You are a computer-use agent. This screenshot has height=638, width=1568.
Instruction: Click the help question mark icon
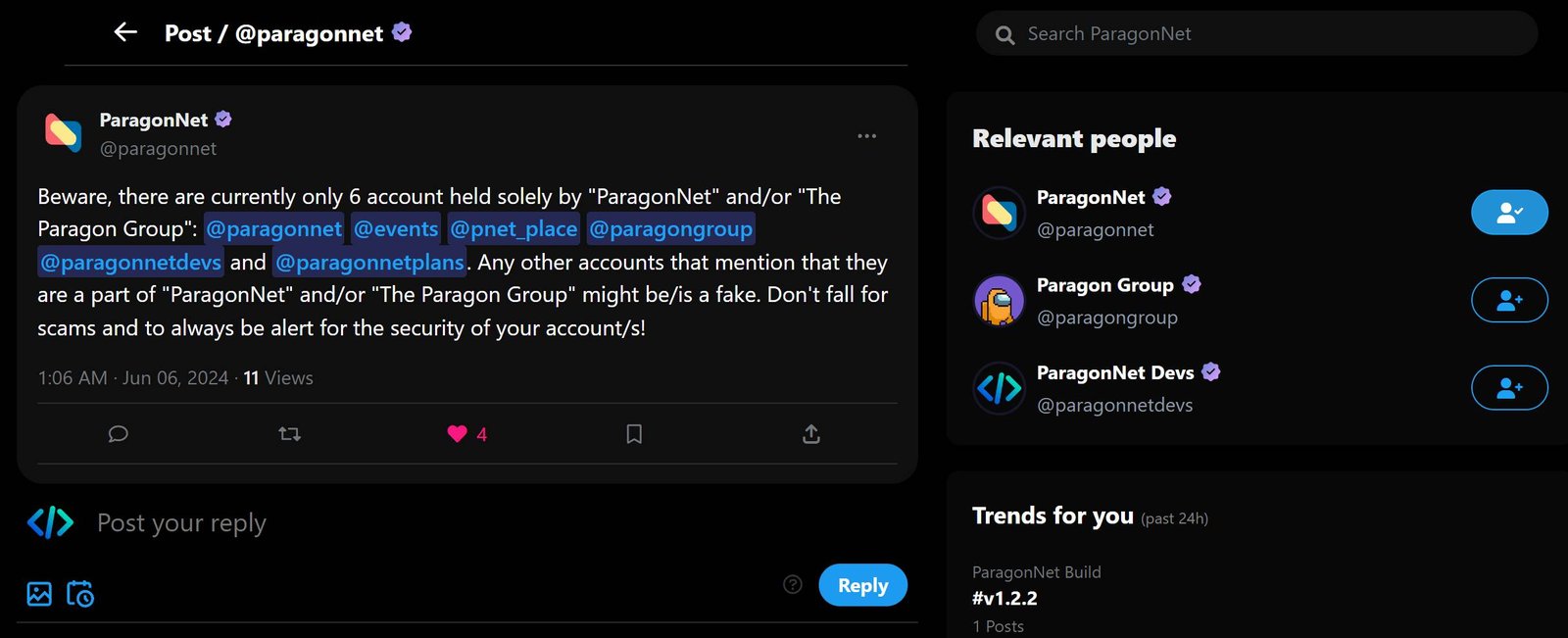793,585
